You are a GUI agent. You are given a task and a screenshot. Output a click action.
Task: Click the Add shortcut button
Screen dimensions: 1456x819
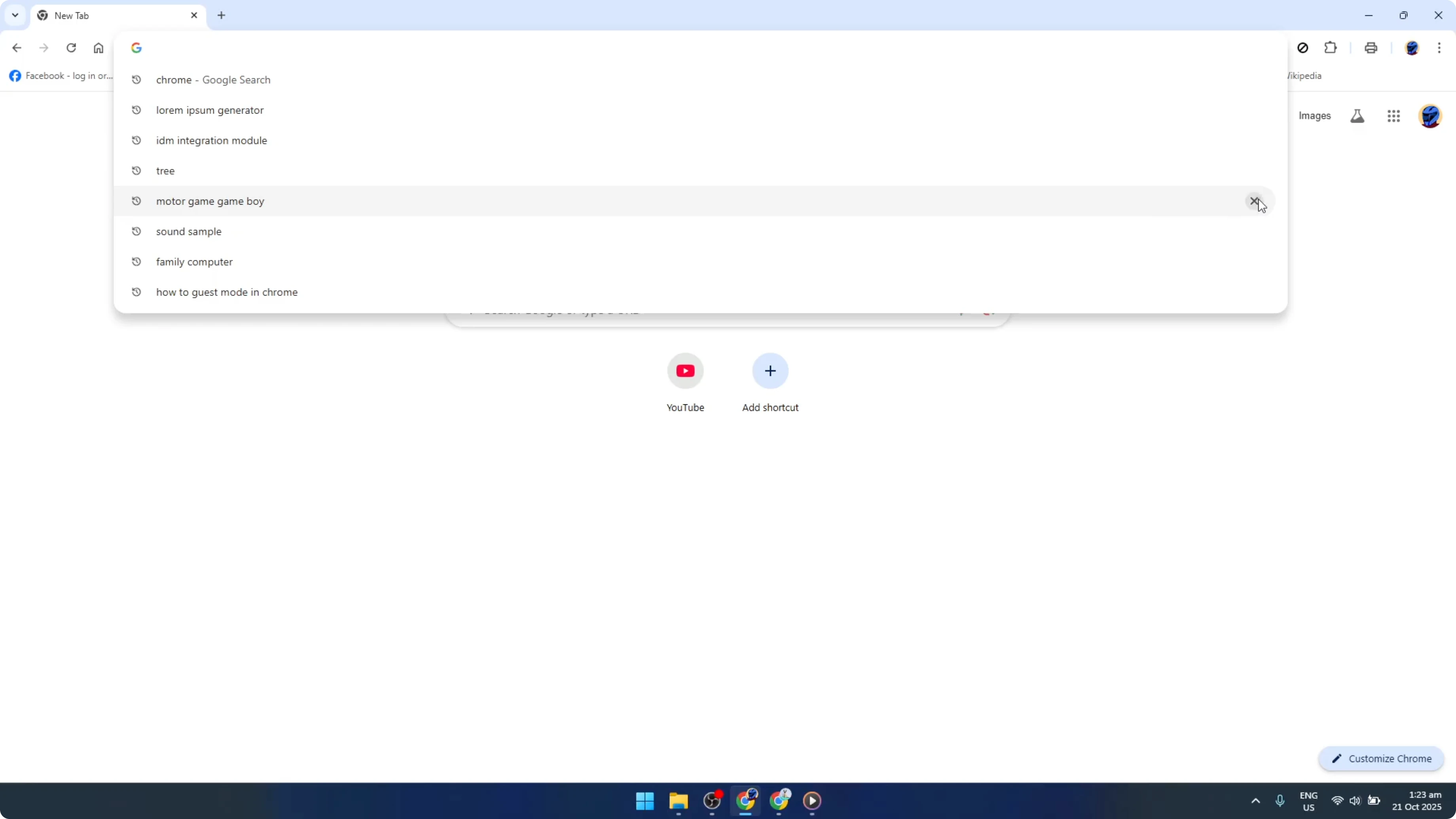pyautogui.click(x=770, y=371)
